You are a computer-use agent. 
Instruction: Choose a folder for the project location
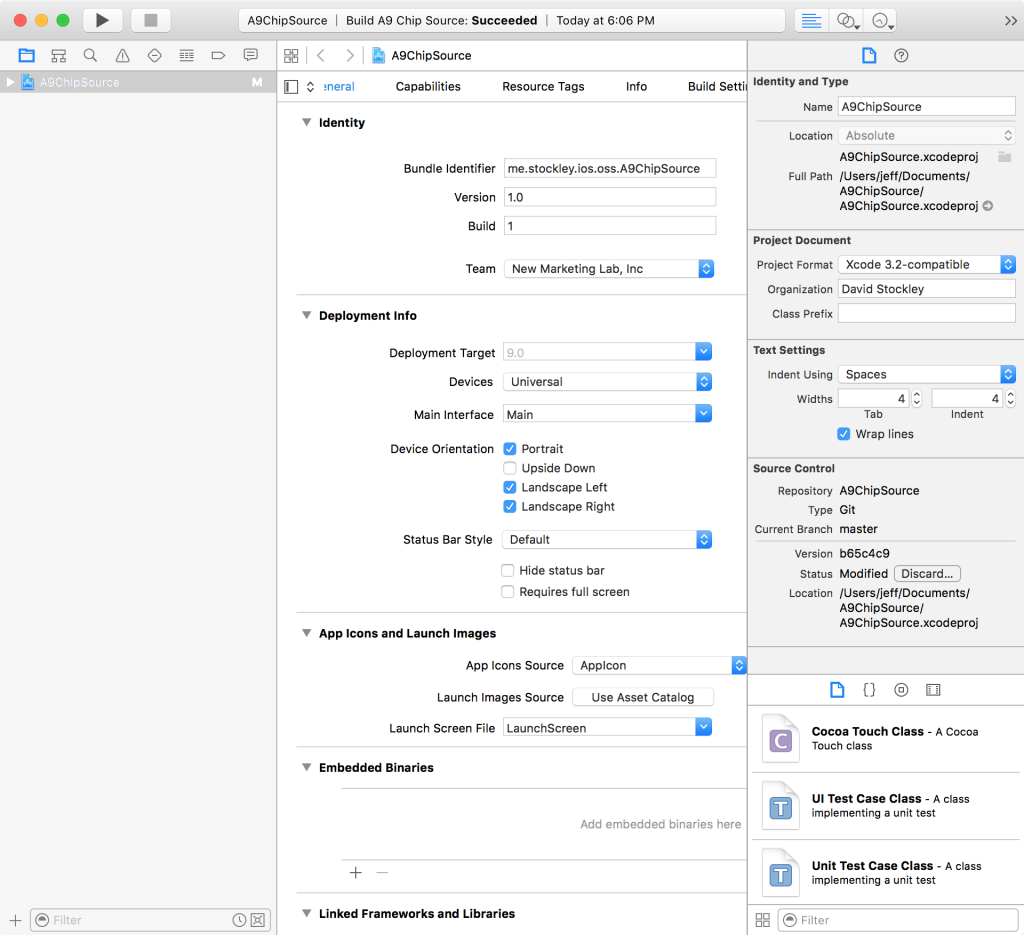[1004, 157]
